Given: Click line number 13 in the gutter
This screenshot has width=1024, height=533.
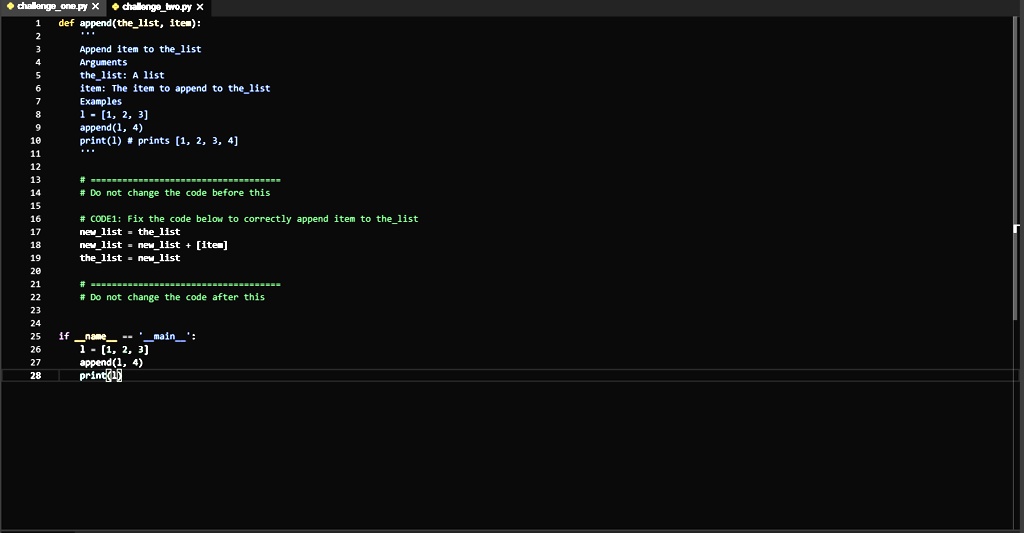Looking at the screenshot, I should point(35,180).
